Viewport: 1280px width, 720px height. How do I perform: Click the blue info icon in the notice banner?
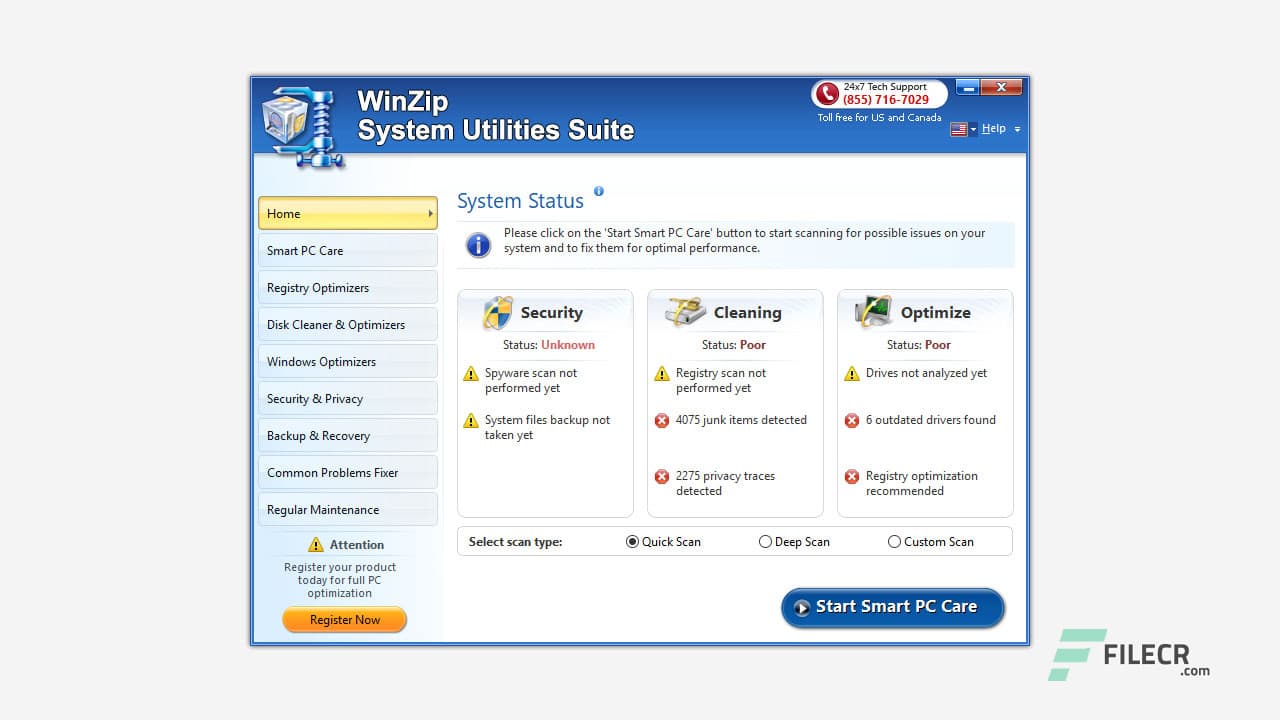[x=478, y=245]
